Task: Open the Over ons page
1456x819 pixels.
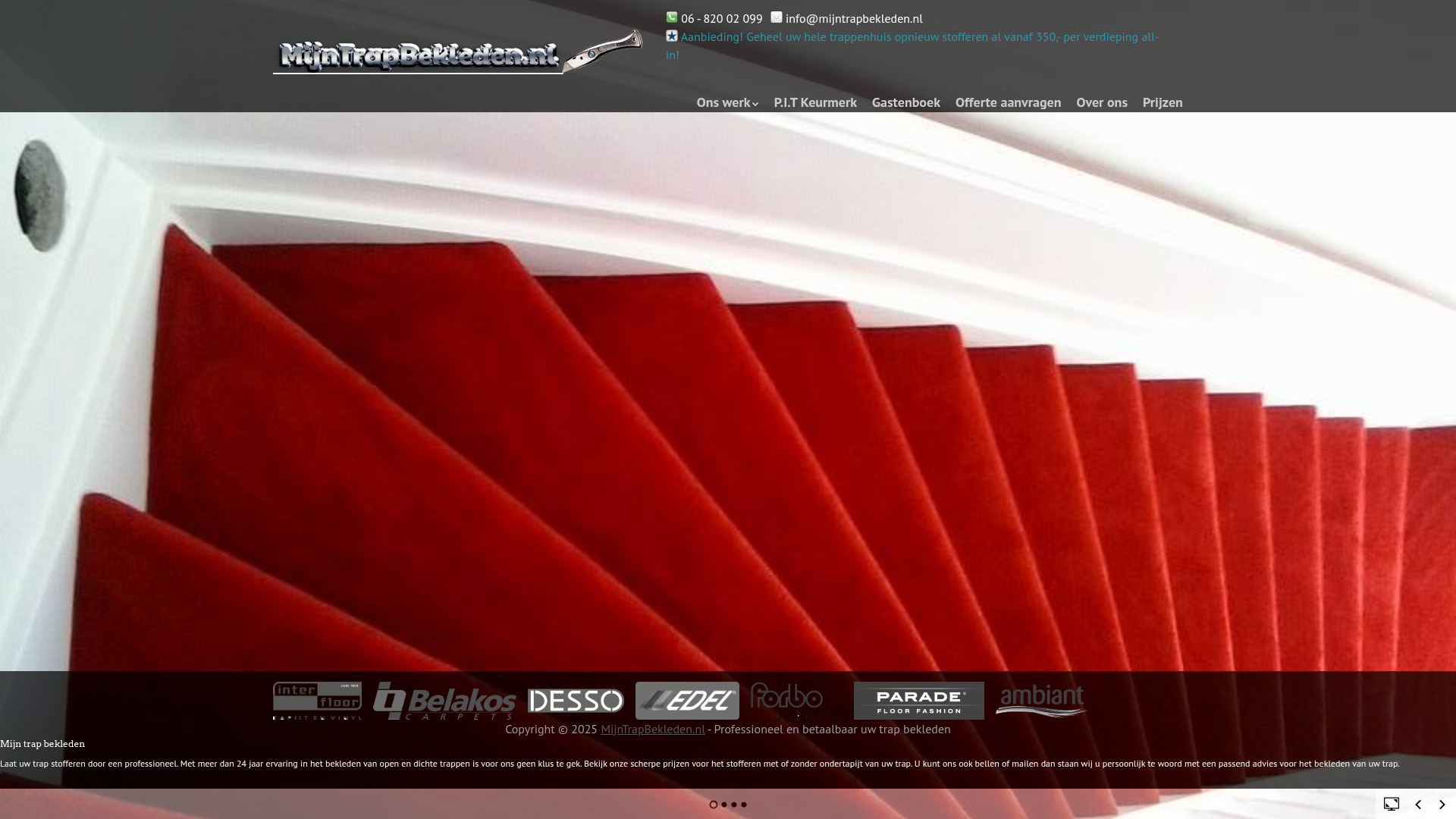Action: point(1102,102)
